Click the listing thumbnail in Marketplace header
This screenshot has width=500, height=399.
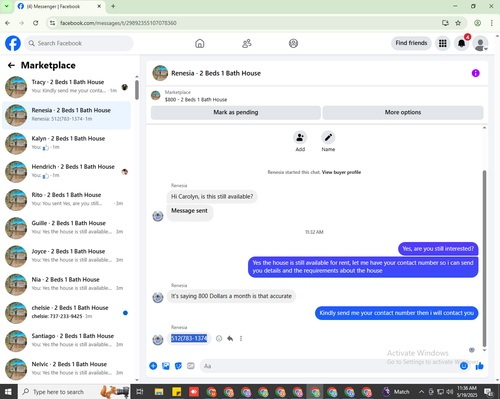pos(156,96)
